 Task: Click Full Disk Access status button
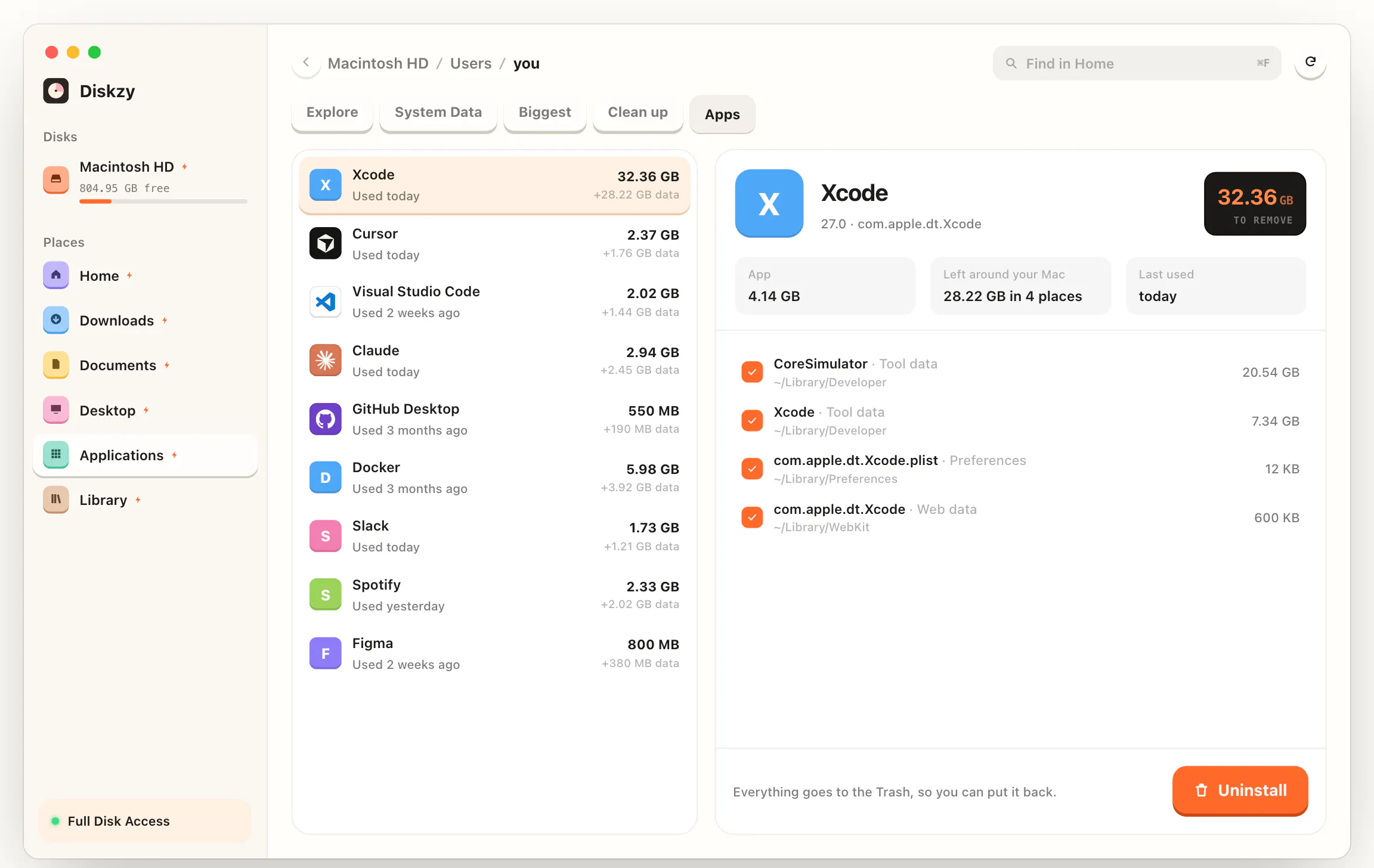145,821
